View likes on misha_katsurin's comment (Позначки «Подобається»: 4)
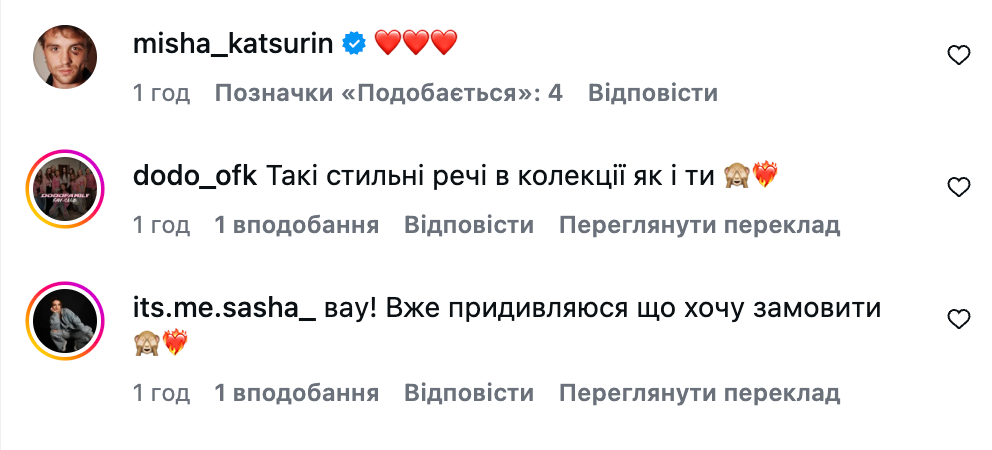992x450 pixels. coord(389,94)
